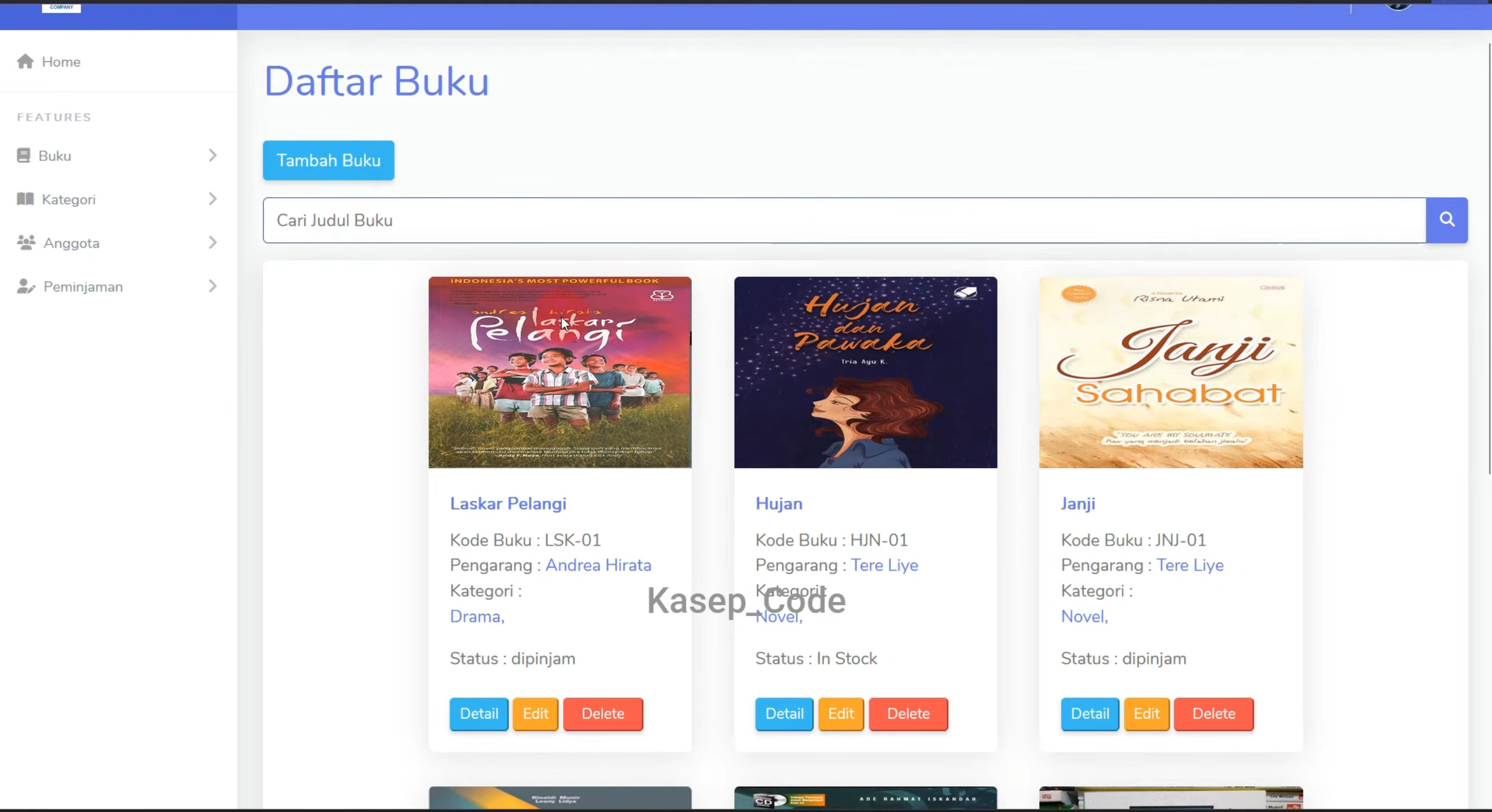Click the Daftar Buku heading

tap(377, 81)
